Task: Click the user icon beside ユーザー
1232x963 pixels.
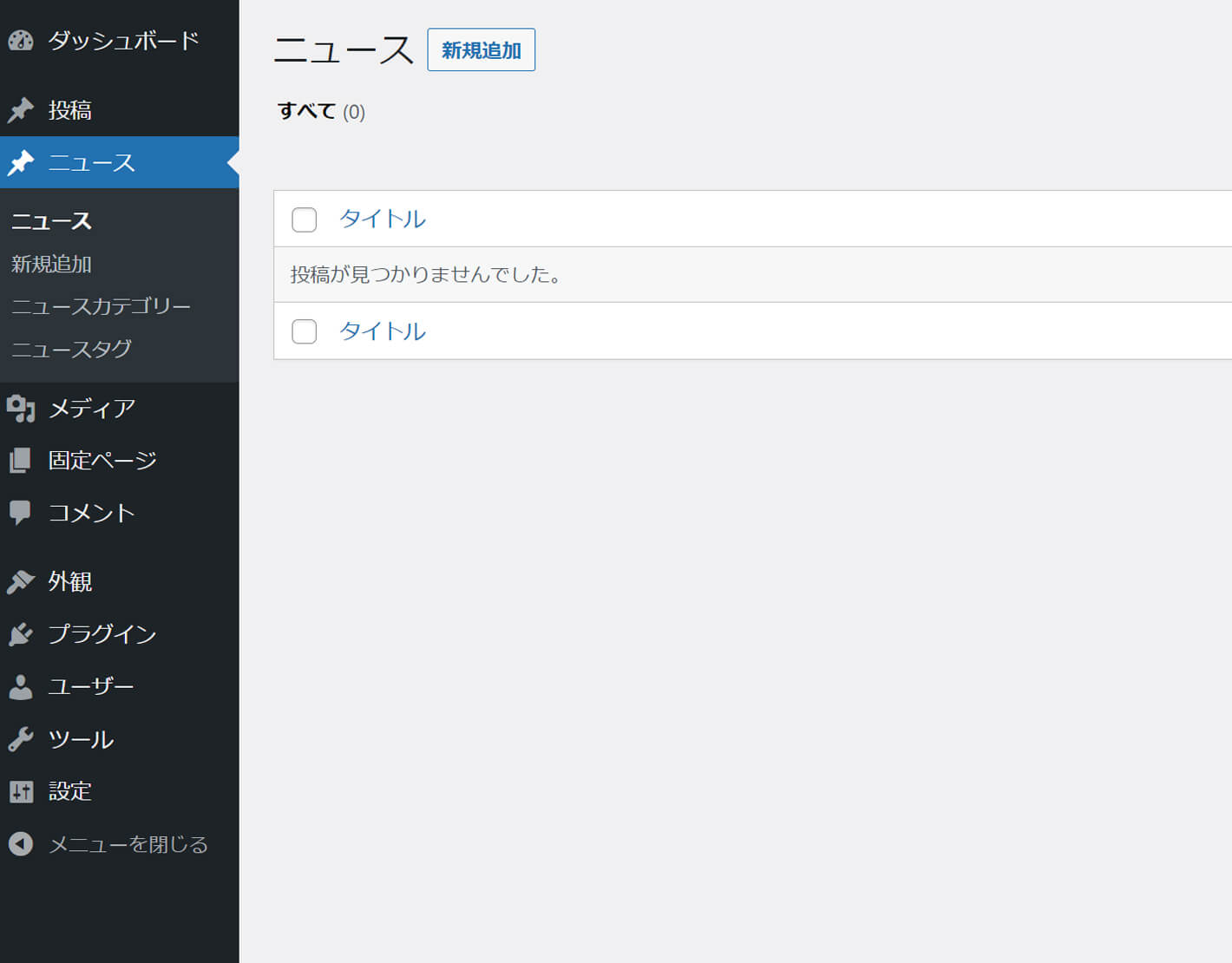Action: [21, 686]
